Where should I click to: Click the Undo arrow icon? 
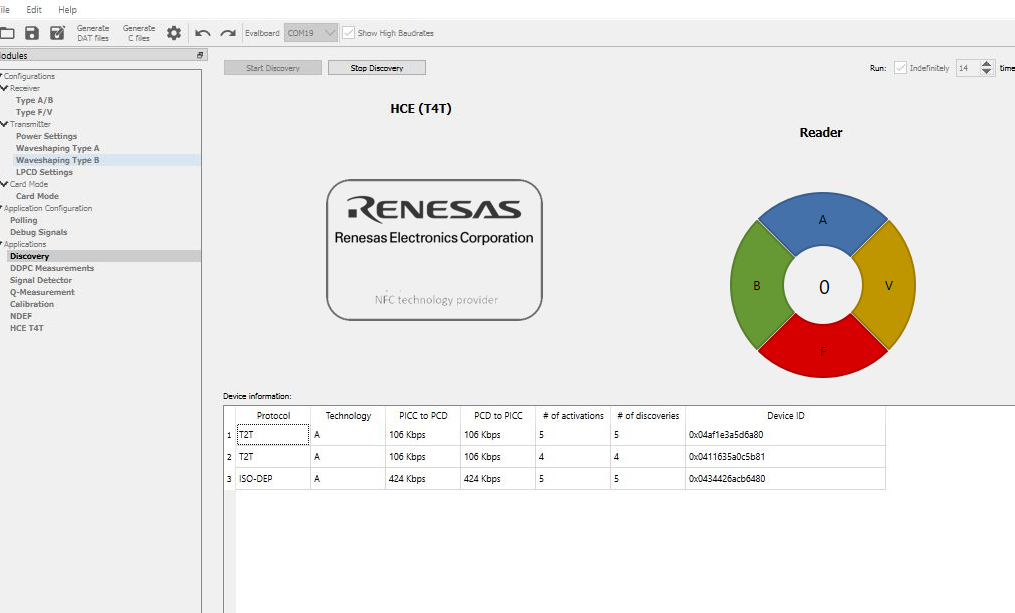(203, 33)
